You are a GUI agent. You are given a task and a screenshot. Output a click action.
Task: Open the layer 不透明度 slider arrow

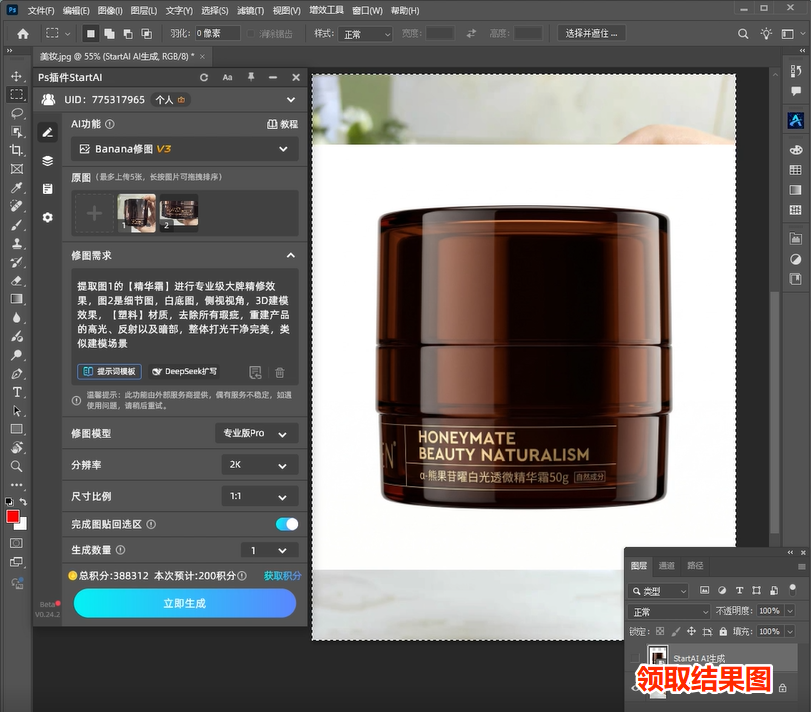click(x=790, y=611)
